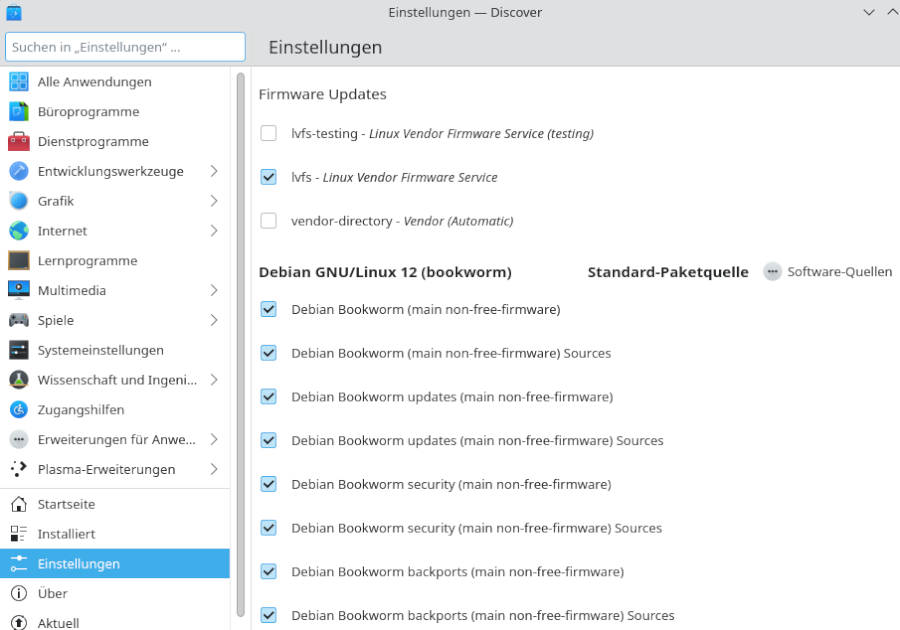Viewport: 900px width, 630px height.
Task: Open the Aktuell updates page
Action: (x=115, y=620)
